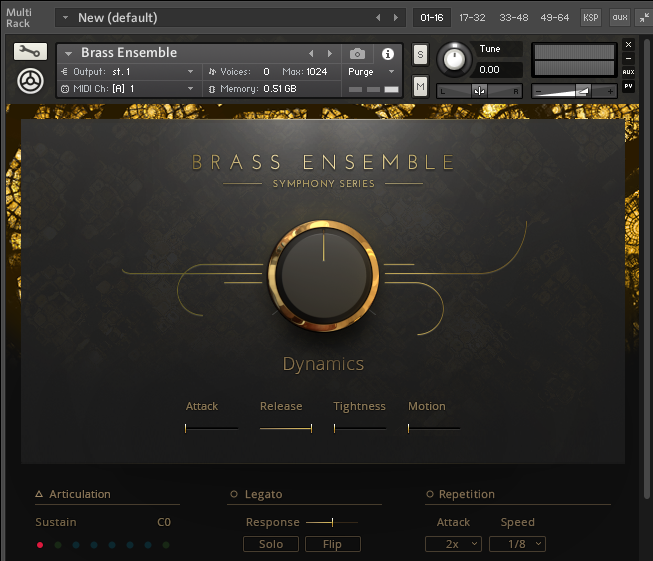Open the instrument info icon
Image resolution: width=653 pixels, height=561 pixels.
tap(388, 54)
